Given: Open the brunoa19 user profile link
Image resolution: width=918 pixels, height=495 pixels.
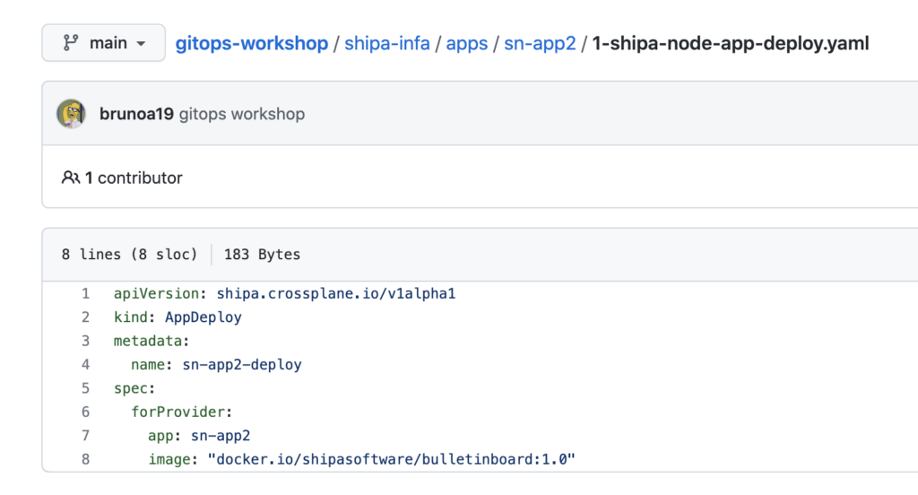Looking at the screenshot, I should (137, 114).
